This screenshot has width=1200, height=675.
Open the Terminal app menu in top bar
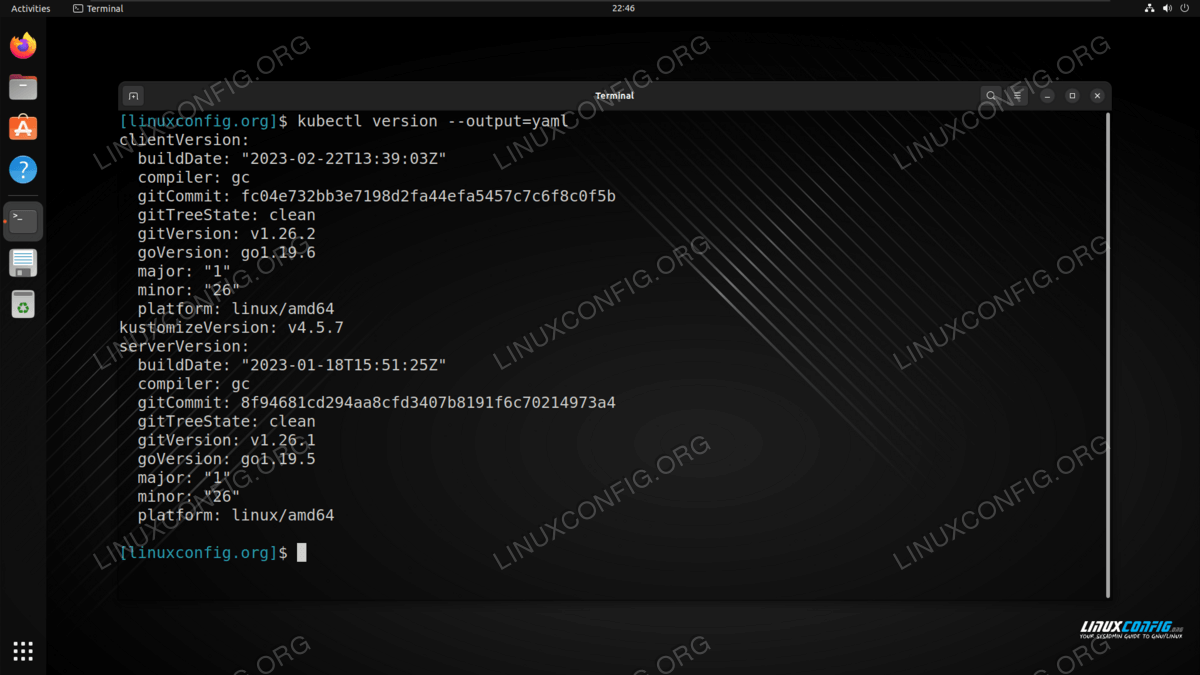tap(98, 8)
